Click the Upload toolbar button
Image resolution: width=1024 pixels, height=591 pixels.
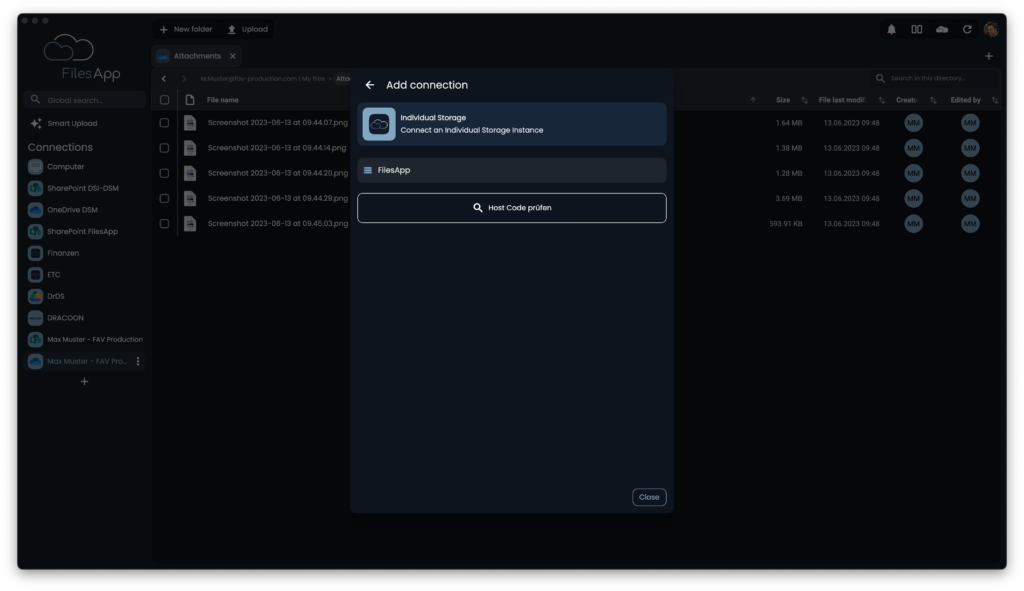click(248, 29)
